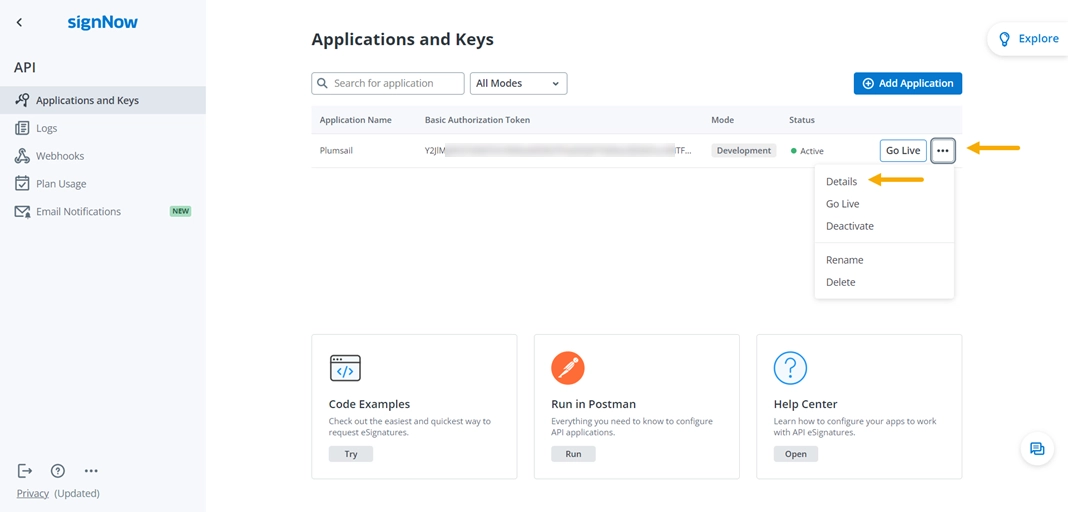Click Run in the Postman card

tap(574, 454)
